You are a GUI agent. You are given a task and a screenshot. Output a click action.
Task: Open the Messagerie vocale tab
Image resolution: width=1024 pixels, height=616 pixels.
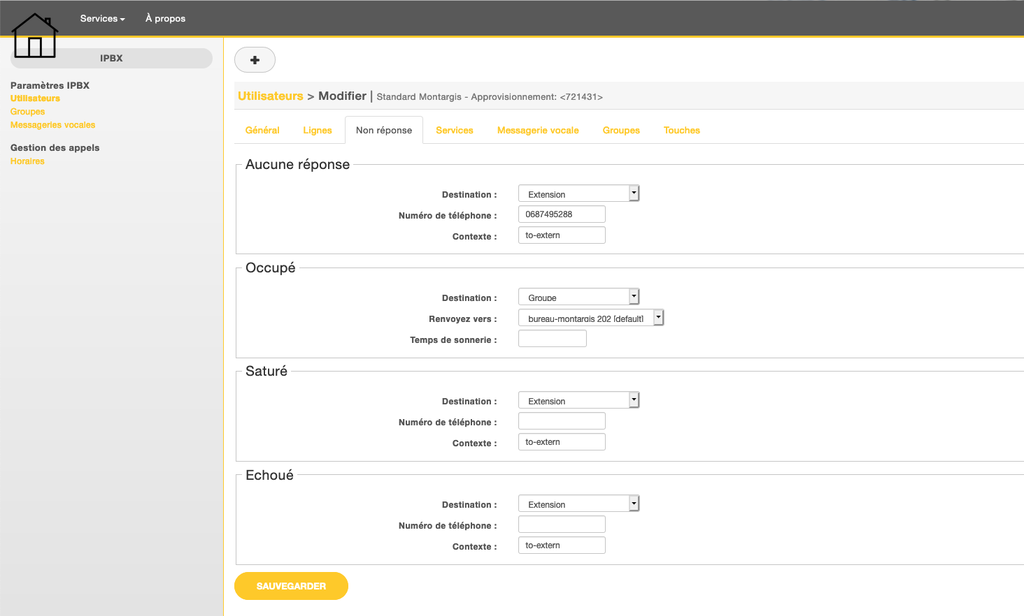click(537, 130)
